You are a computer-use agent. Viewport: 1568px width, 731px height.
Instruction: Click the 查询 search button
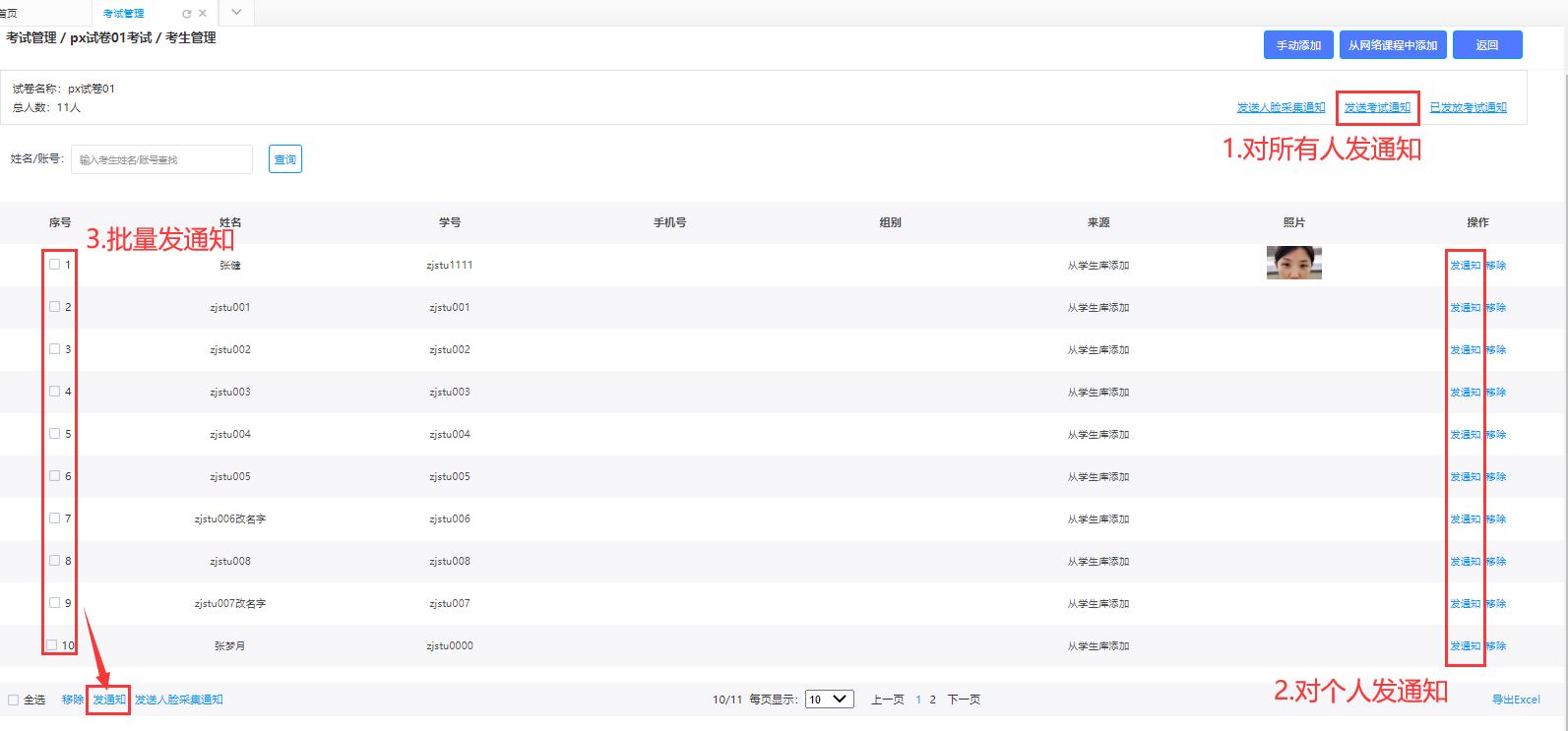(x=285, y=159)
